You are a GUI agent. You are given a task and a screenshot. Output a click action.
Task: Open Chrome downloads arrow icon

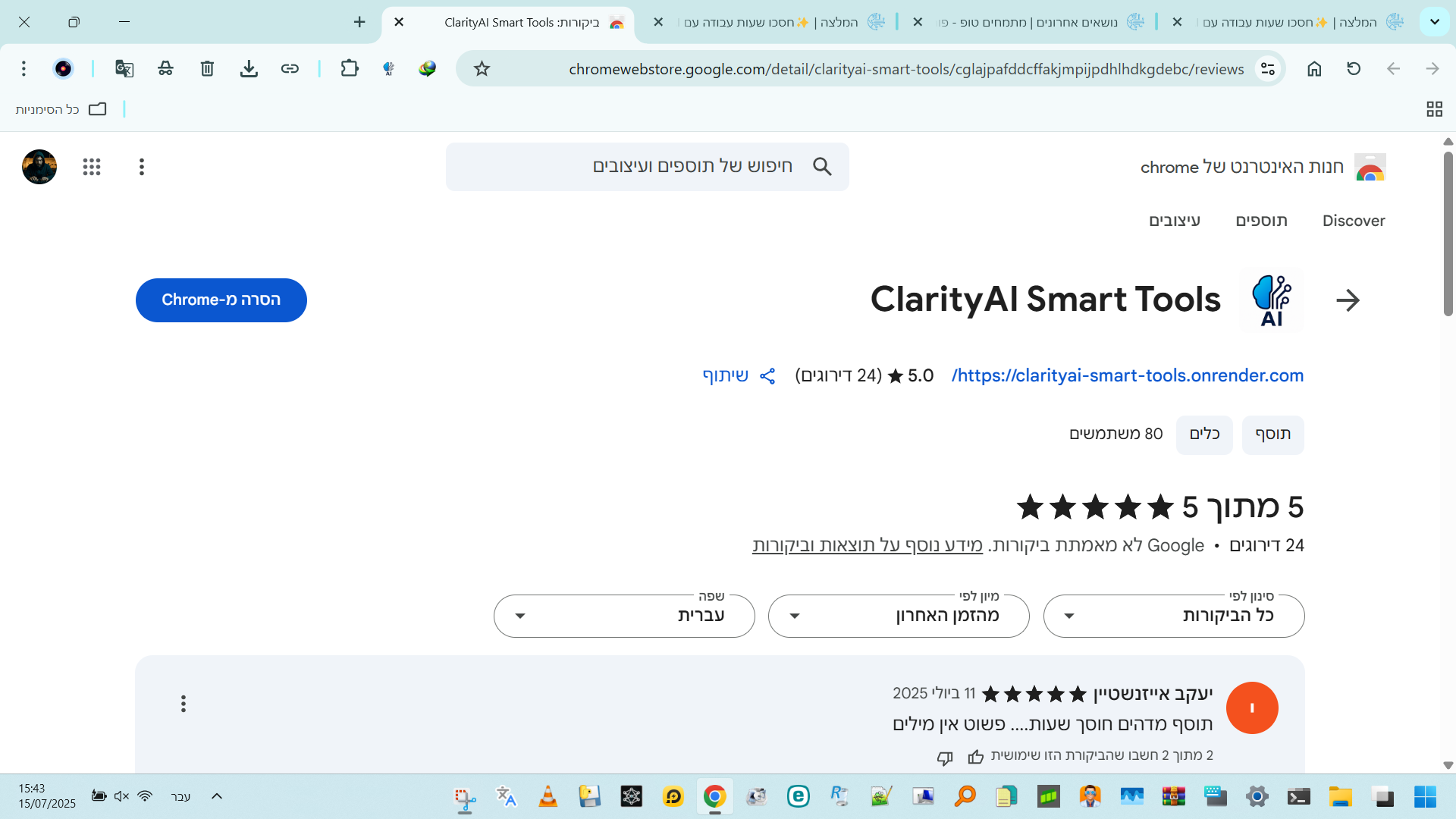pyautogui.click(x=249, y=69)
